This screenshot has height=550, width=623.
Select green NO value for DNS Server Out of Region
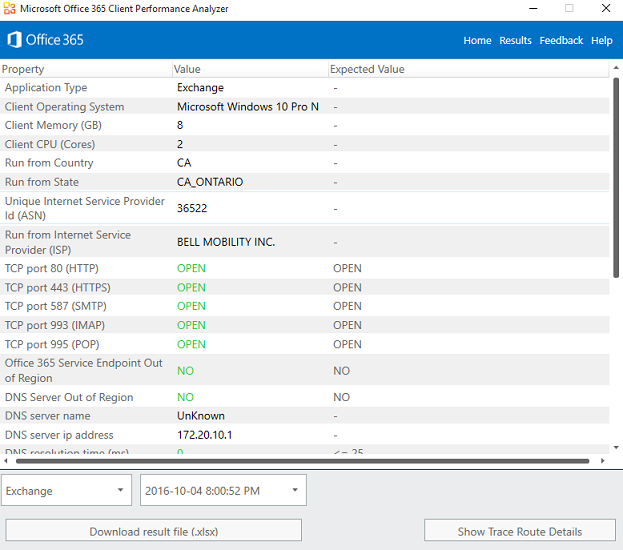(185, 397)
